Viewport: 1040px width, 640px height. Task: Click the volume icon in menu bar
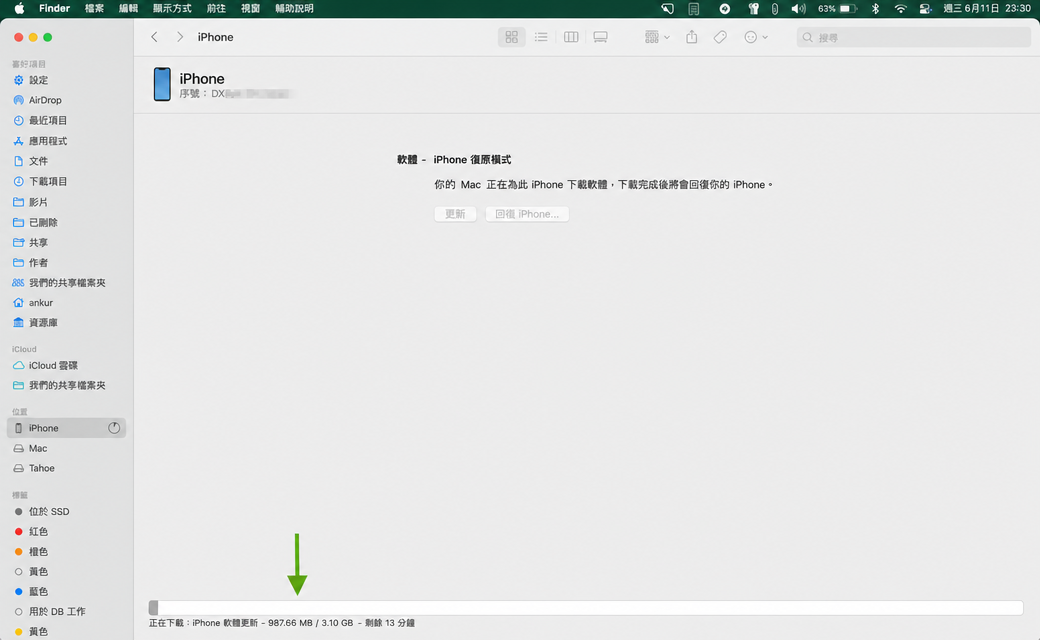pyautogui.click(x=799, y=9)
